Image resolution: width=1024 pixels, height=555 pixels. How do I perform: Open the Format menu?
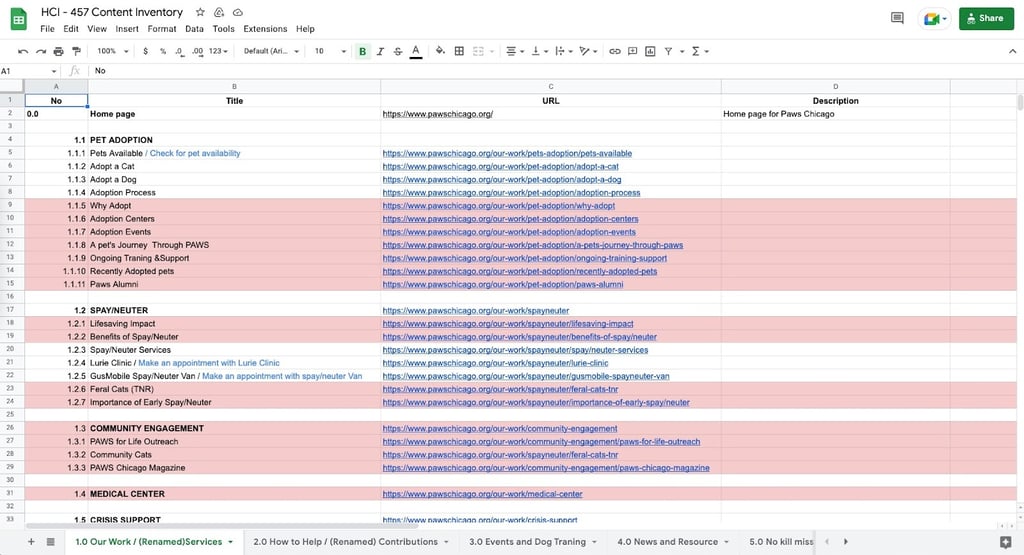click(x=162, y=29)
